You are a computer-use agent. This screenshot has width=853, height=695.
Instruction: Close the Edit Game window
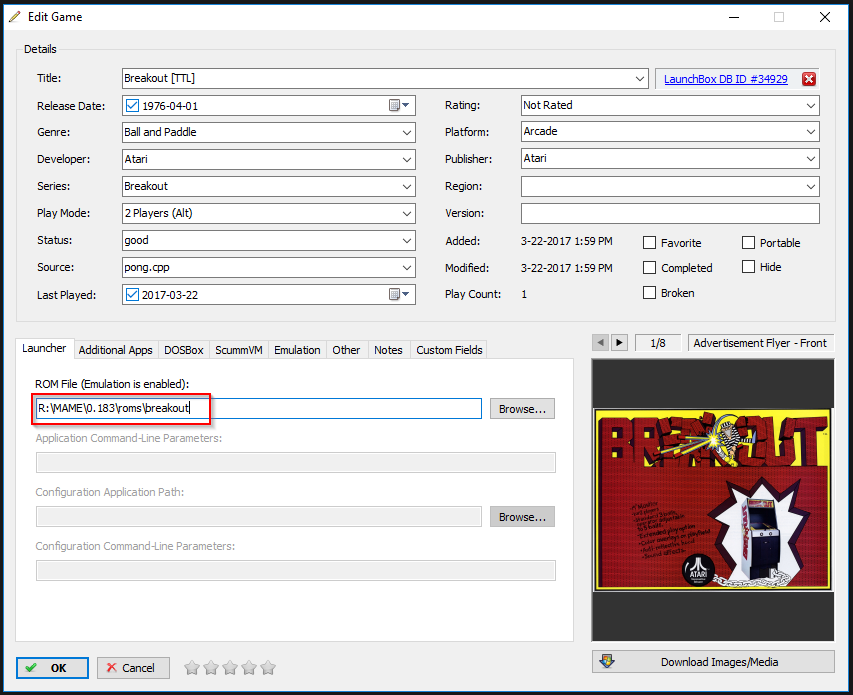click(825, 17)
